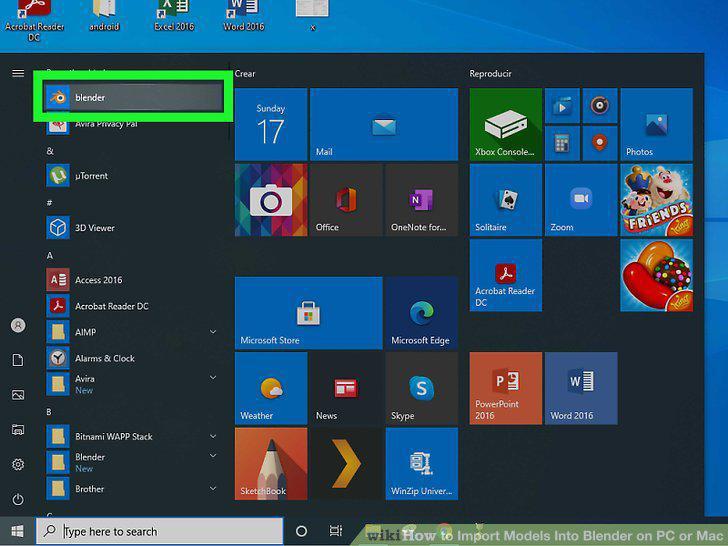Open the Candy Crush Saga tile
This screenshot has height=546, width=728.
coord(656,275)
